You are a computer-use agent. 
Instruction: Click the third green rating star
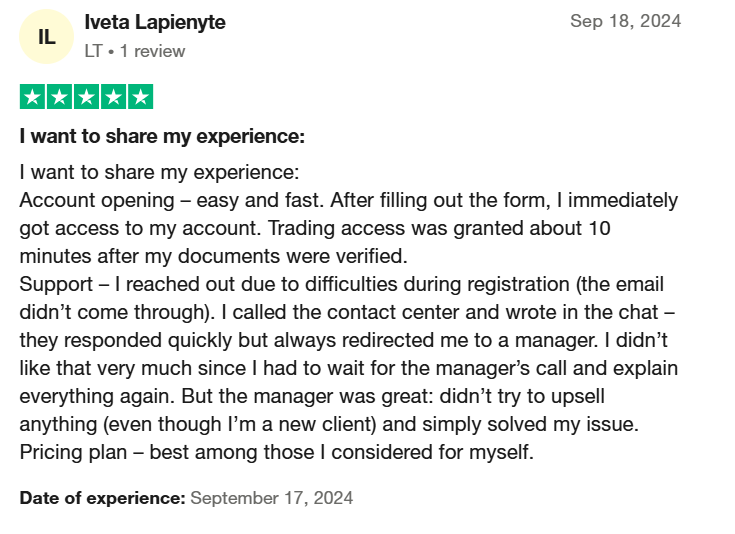(87, 97)
